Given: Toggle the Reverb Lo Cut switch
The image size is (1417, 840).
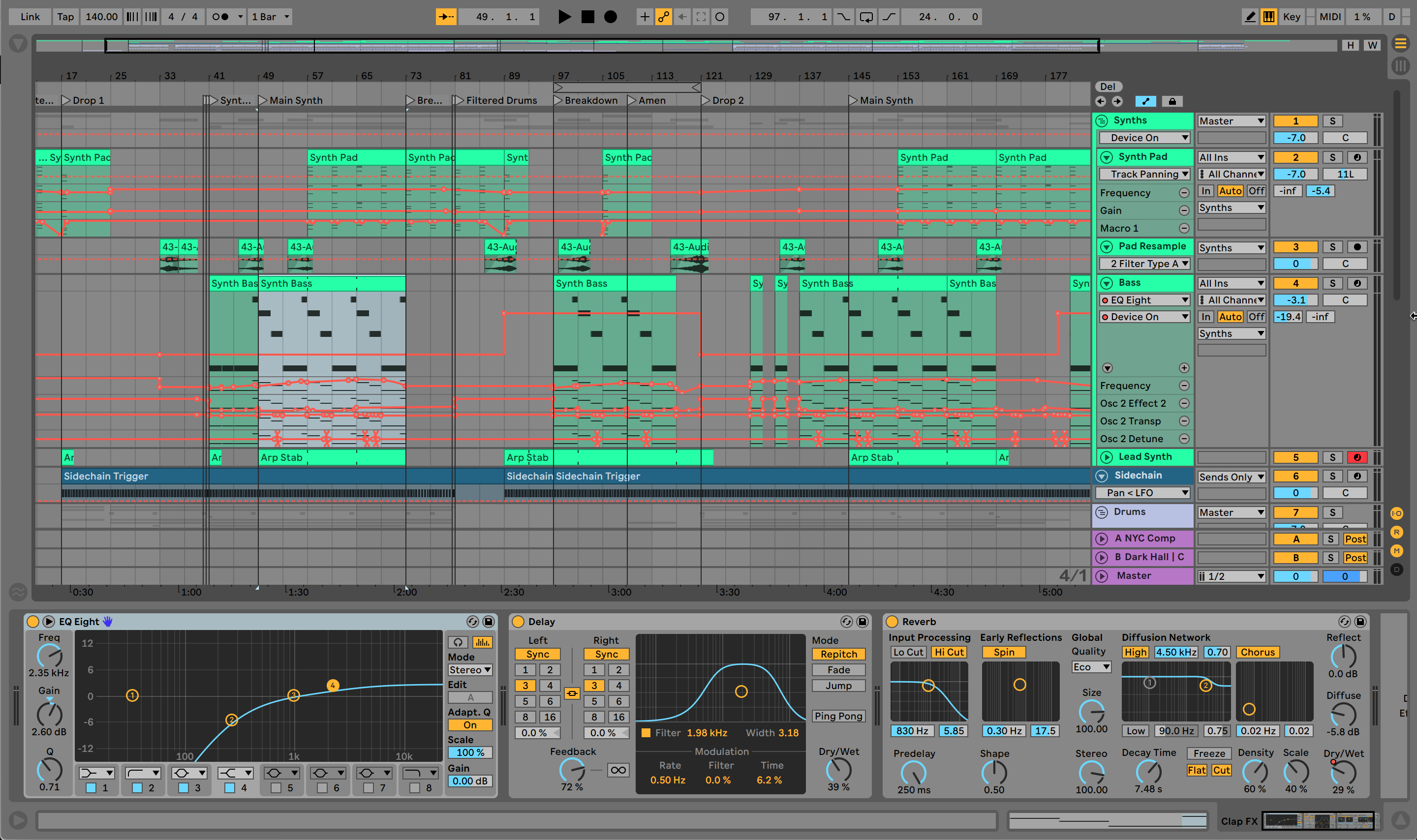Looking at the screenshot, I should 908,652.
